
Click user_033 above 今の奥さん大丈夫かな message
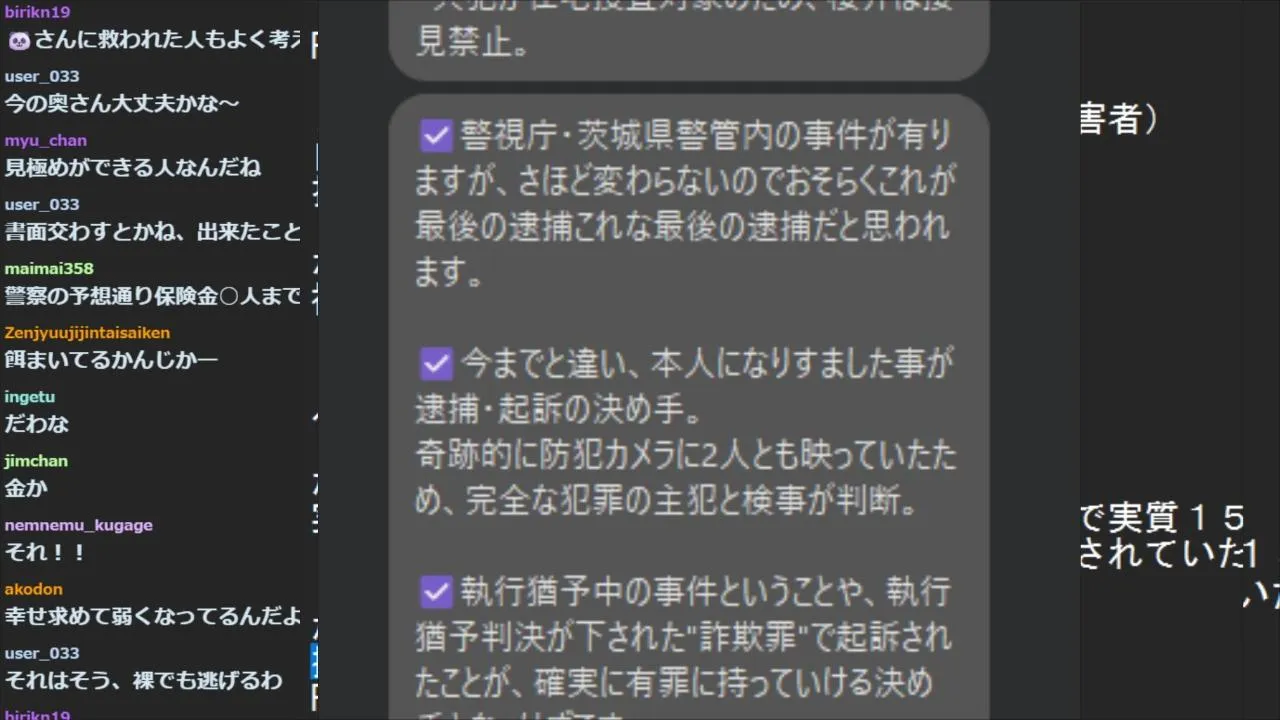(x=41, y=76)
